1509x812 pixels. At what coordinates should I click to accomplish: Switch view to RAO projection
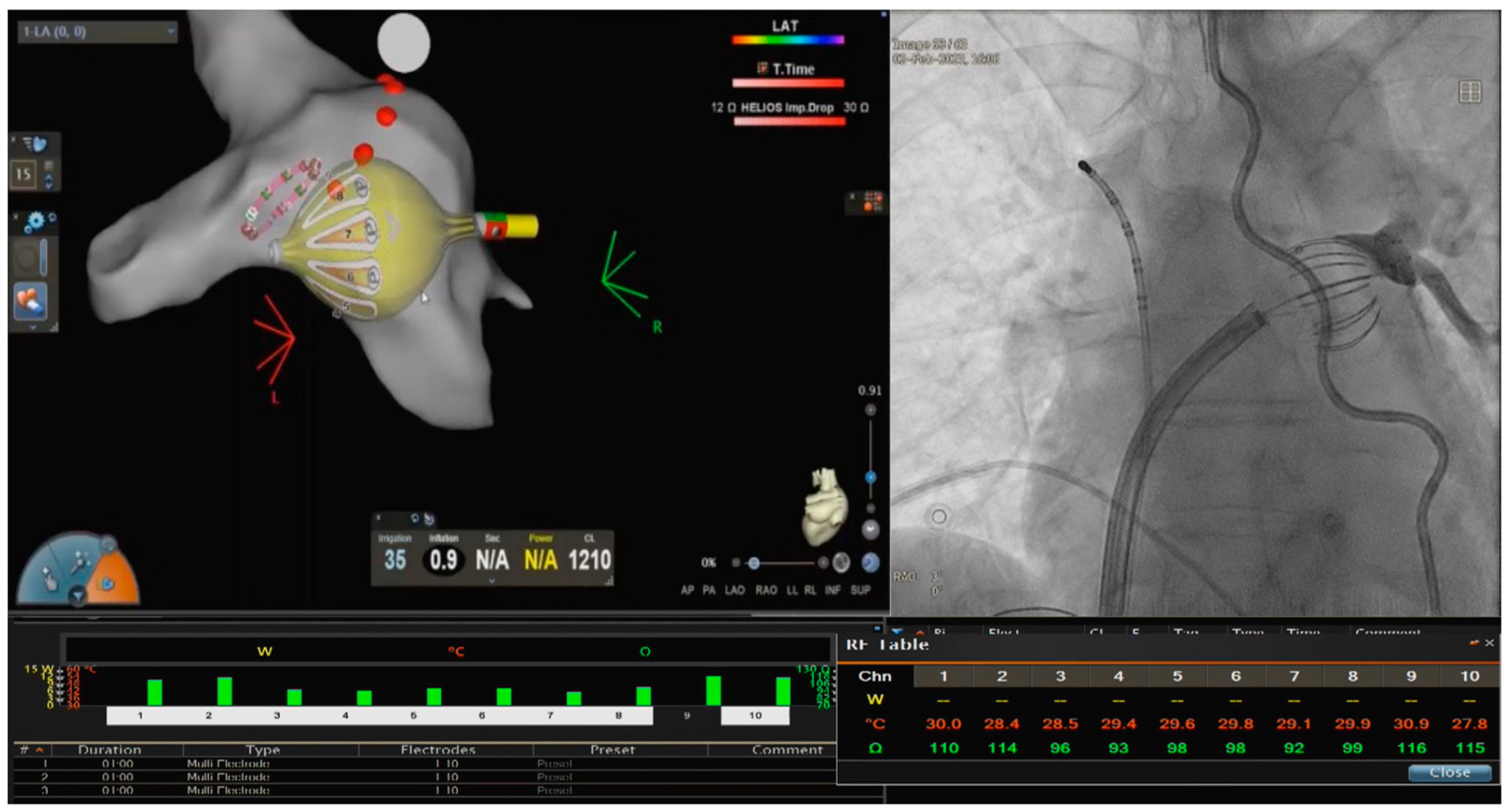766,590
